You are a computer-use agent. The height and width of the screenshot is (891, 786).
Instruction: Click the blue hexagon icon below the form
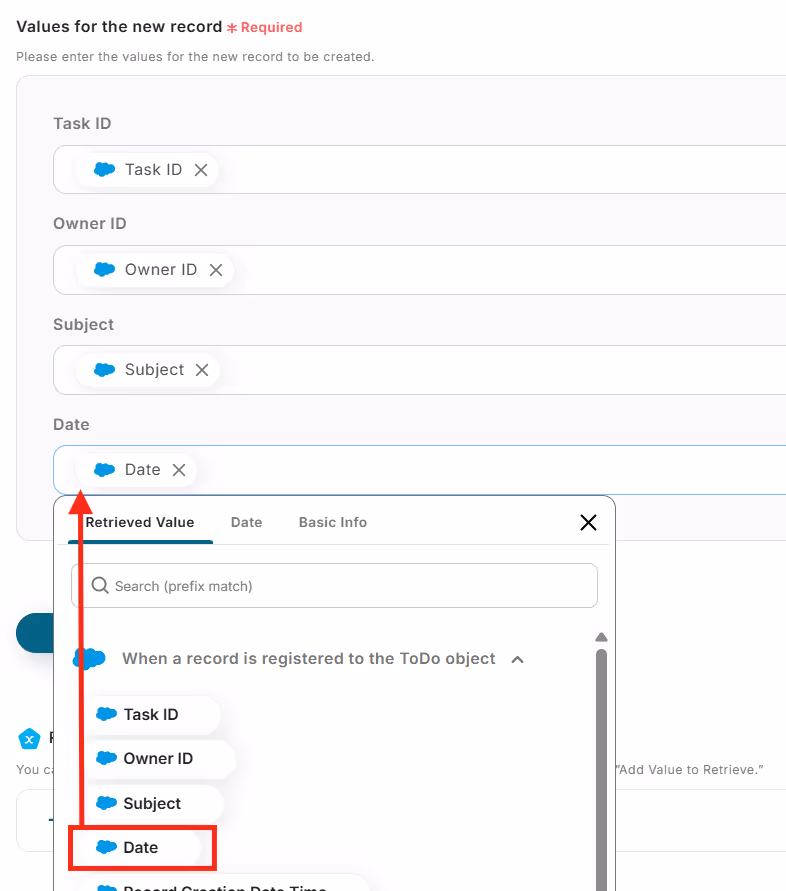pyautogui.click(x=30, y=739)
